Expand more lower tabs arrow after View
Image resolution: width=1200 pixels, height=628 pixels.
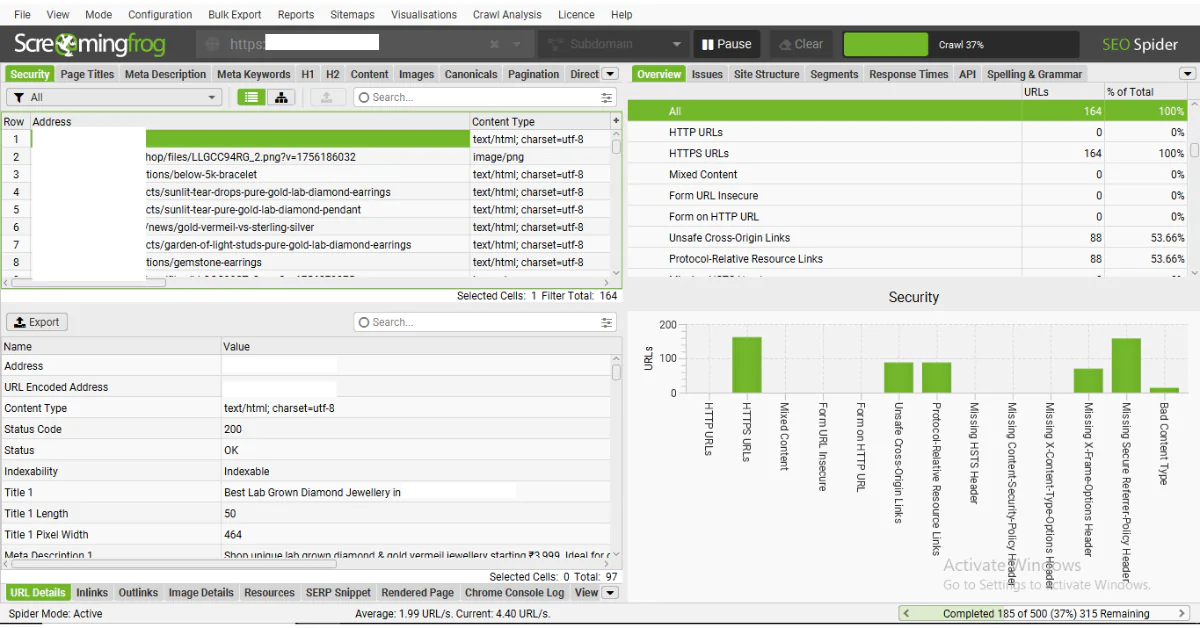pos(610,592)
